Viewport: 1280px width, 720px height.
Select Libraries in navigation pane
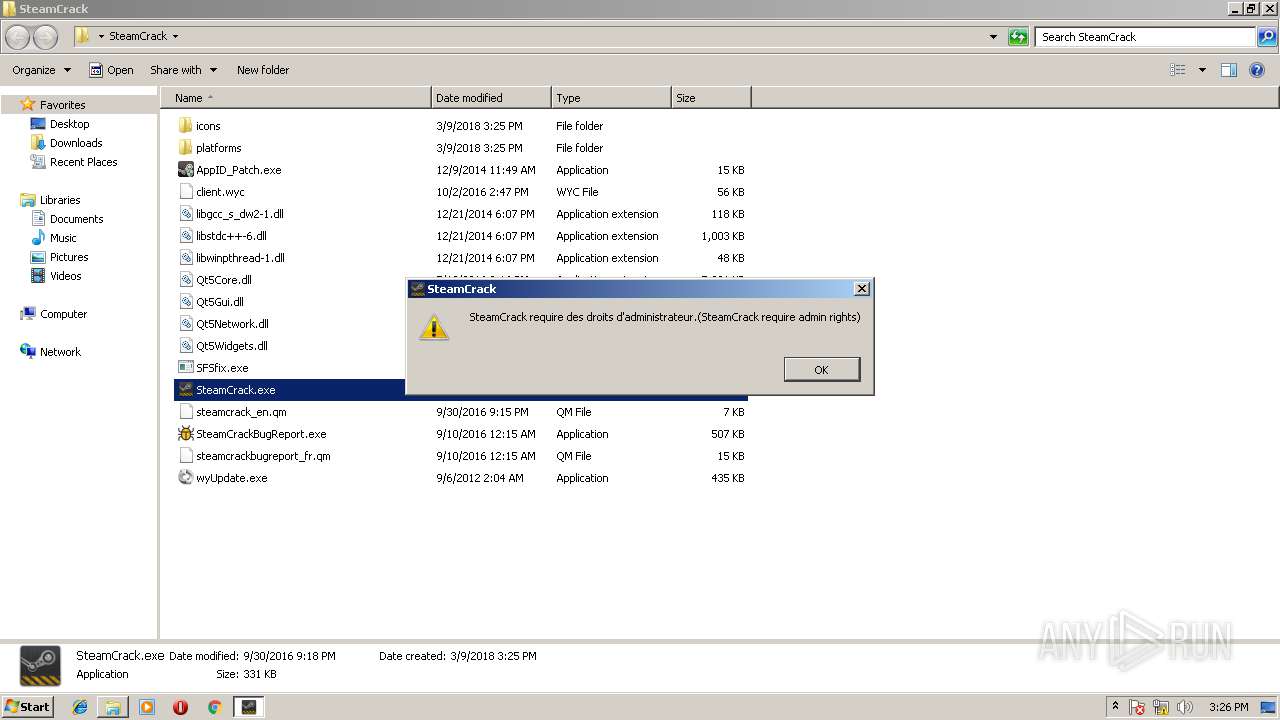pyautogui.click(x=60, y=200)
